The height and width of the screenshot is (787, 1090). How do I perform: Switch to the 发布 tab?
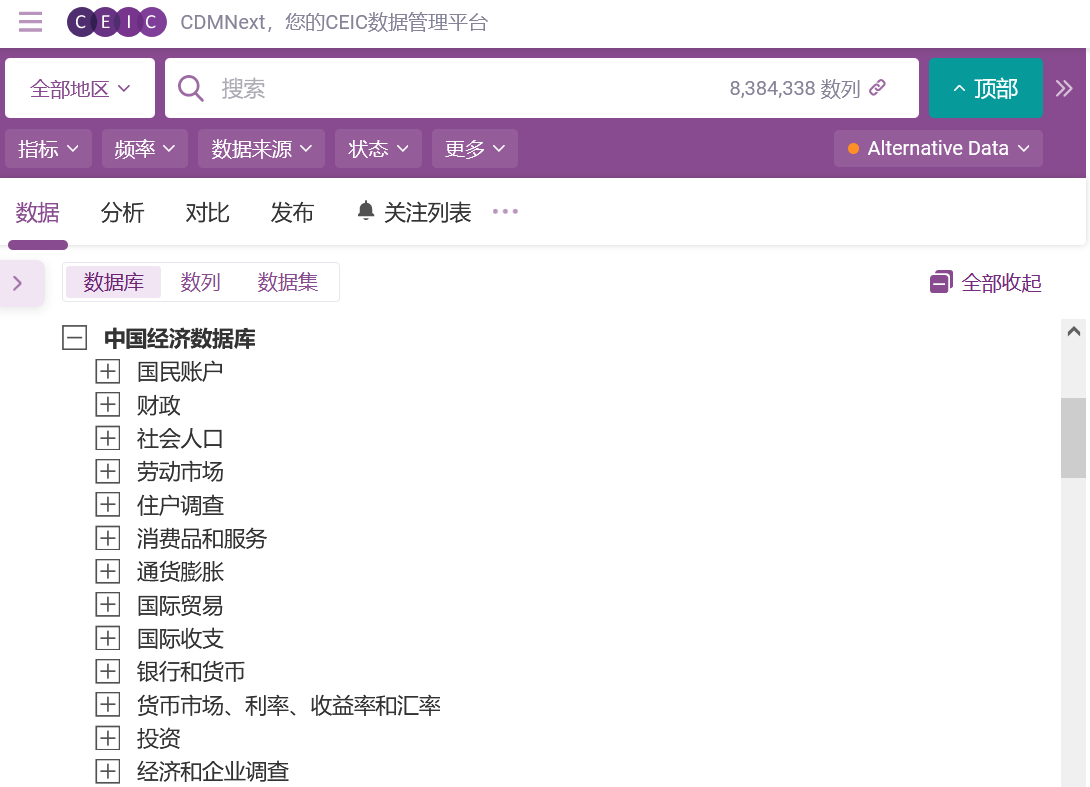click(292, 211)
